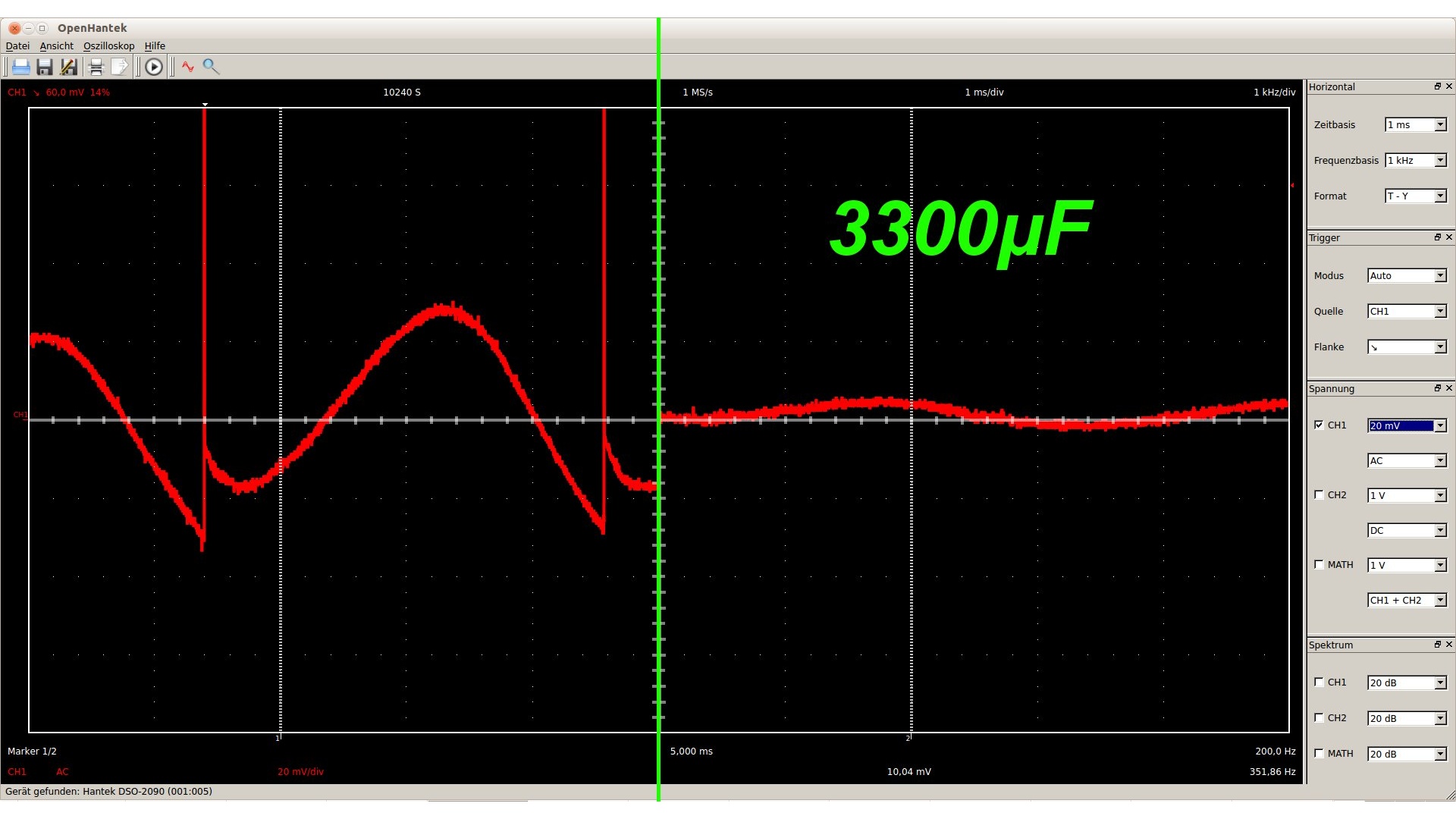Uncheck the CH1 voltage channel checkbox
The image size is (1456, 819).
click(1319, 425)
